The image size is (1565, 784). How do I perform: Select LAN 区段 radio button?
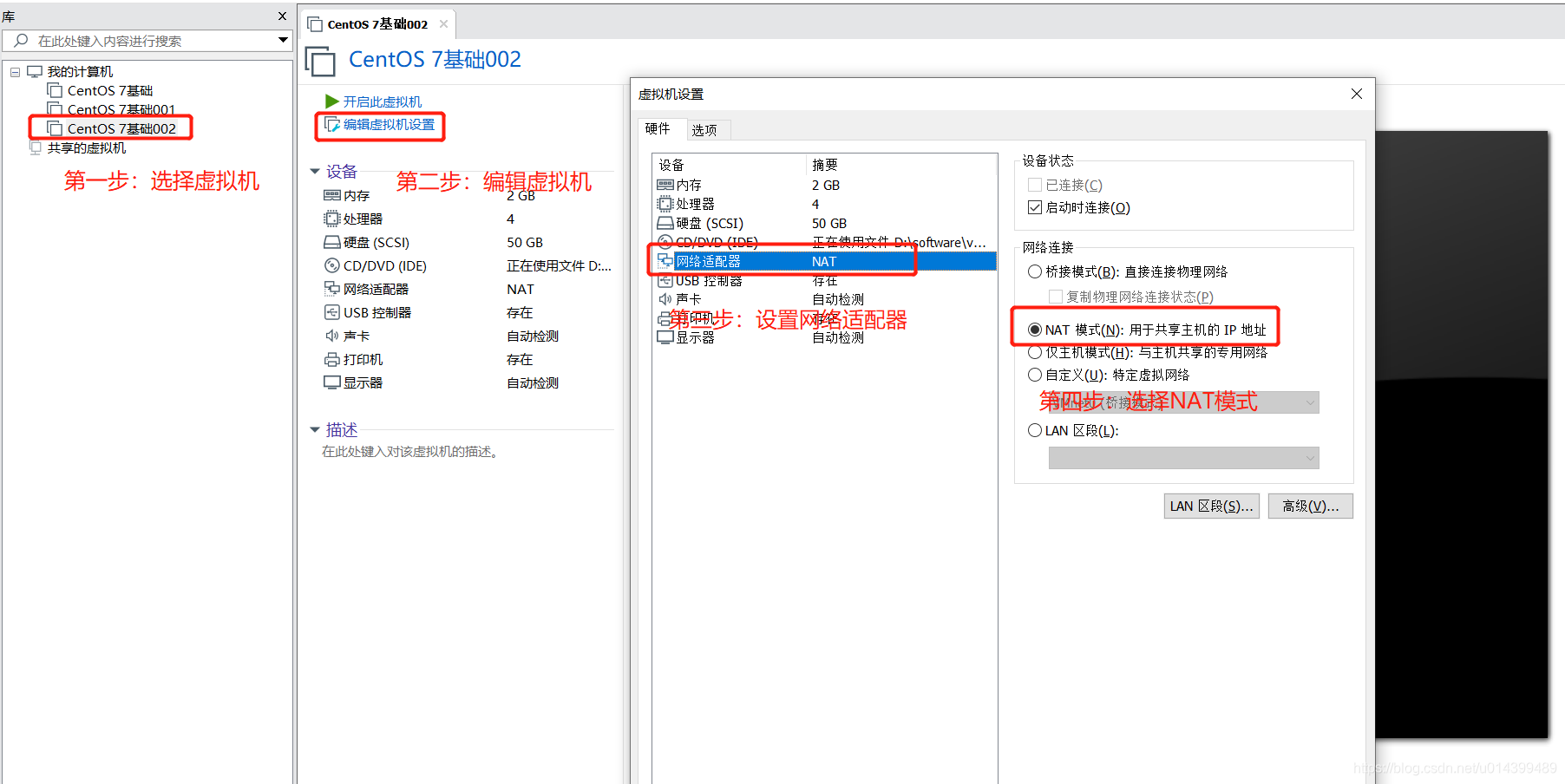click(1035, 430)
